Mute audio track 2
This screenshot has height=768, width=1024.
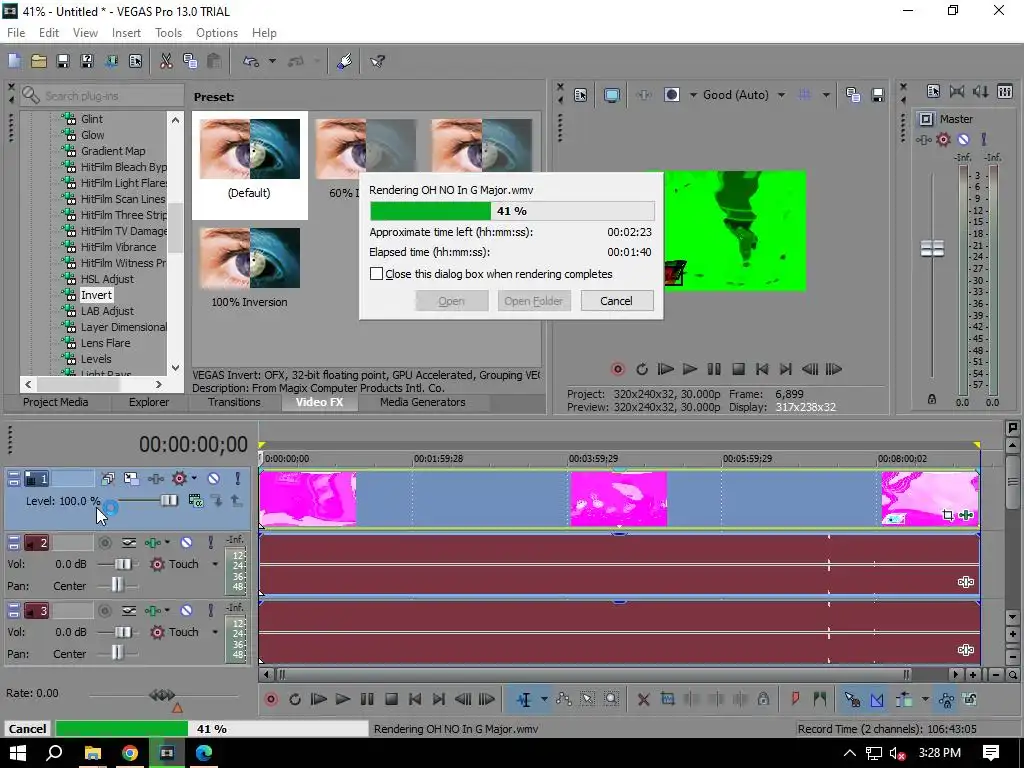pos(186,542)
